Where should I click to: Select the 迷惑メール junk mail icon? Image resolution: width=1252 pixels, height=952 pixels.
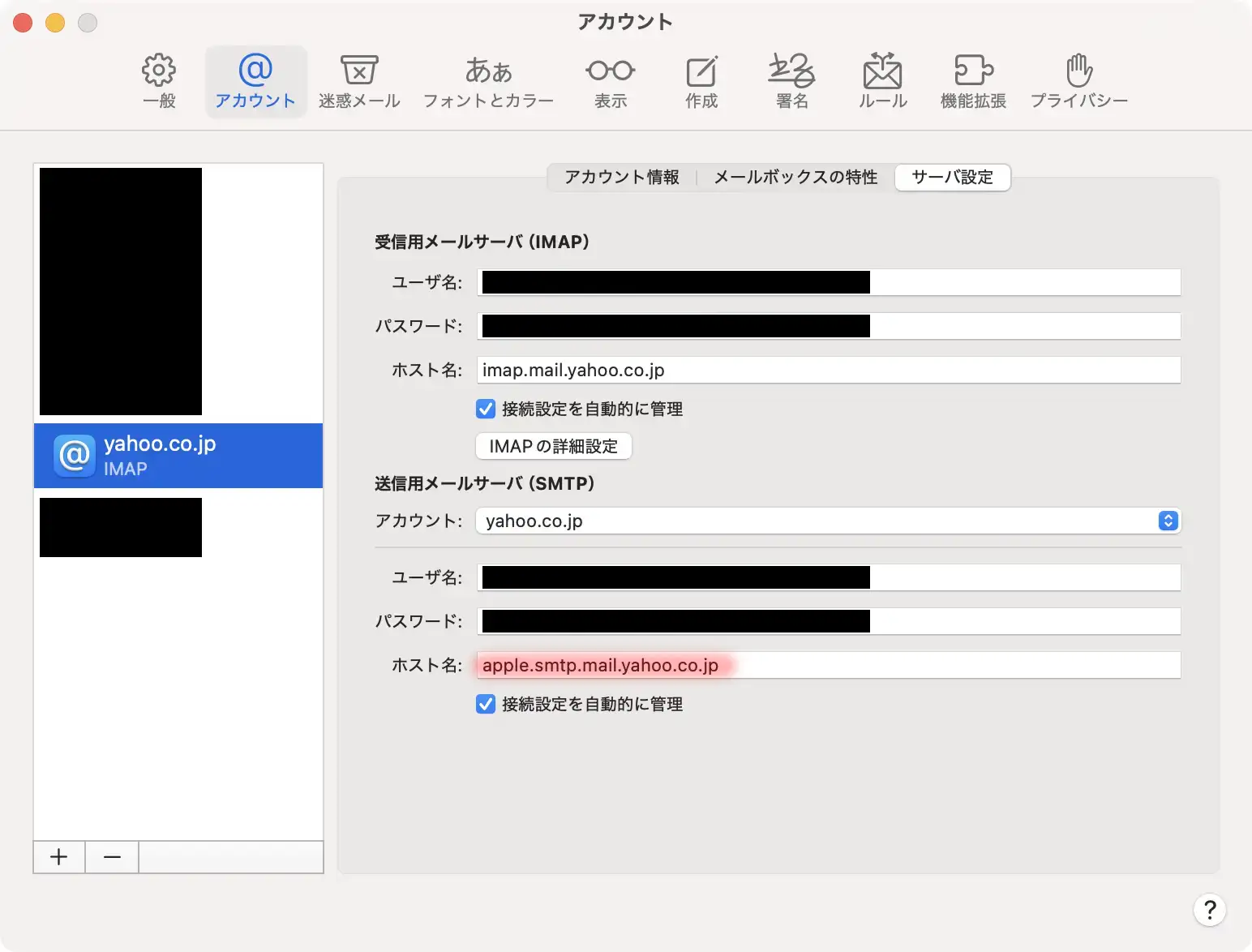pyautogui.click(x=358, y=81)
